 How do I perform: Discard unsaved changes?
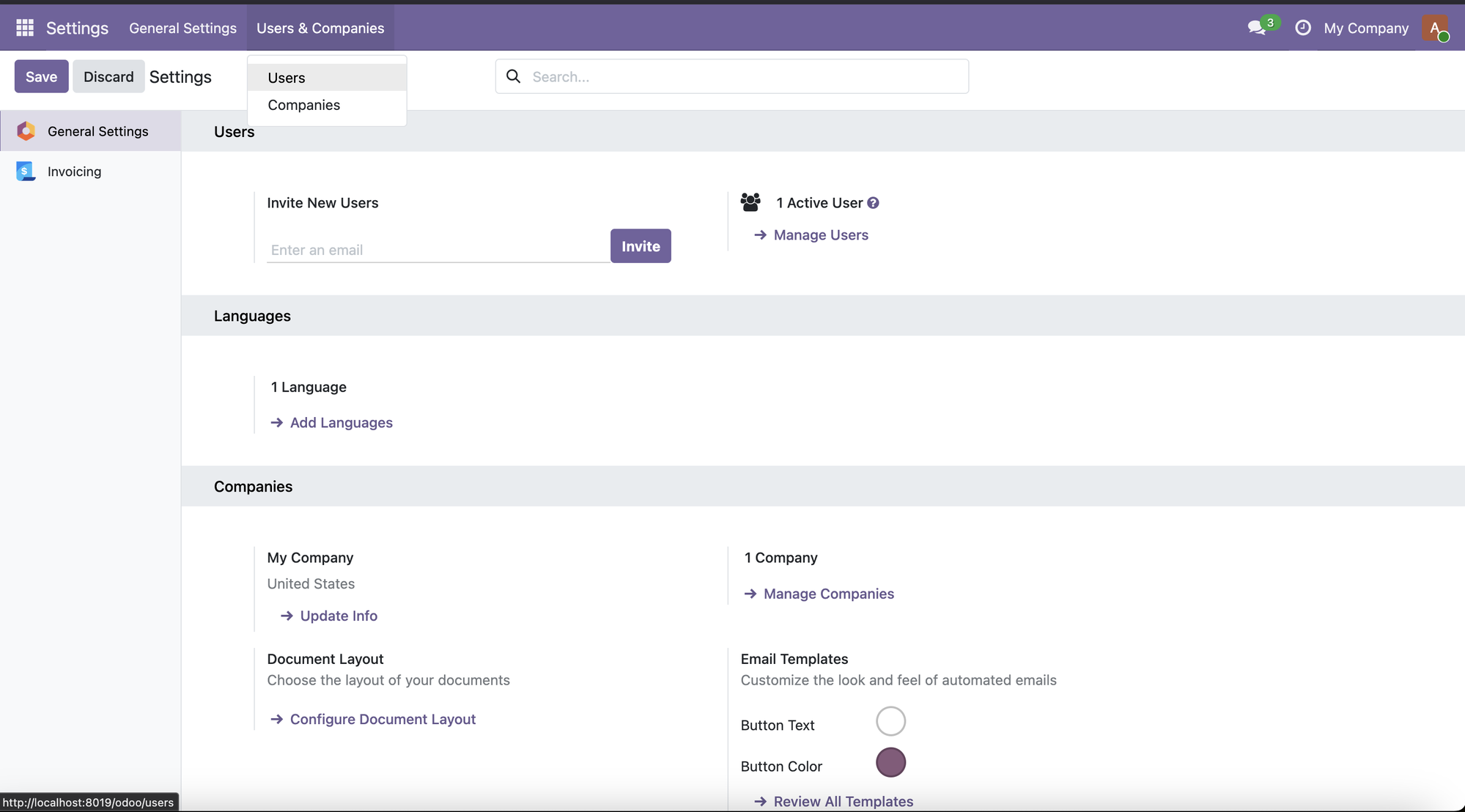(108, 76)
